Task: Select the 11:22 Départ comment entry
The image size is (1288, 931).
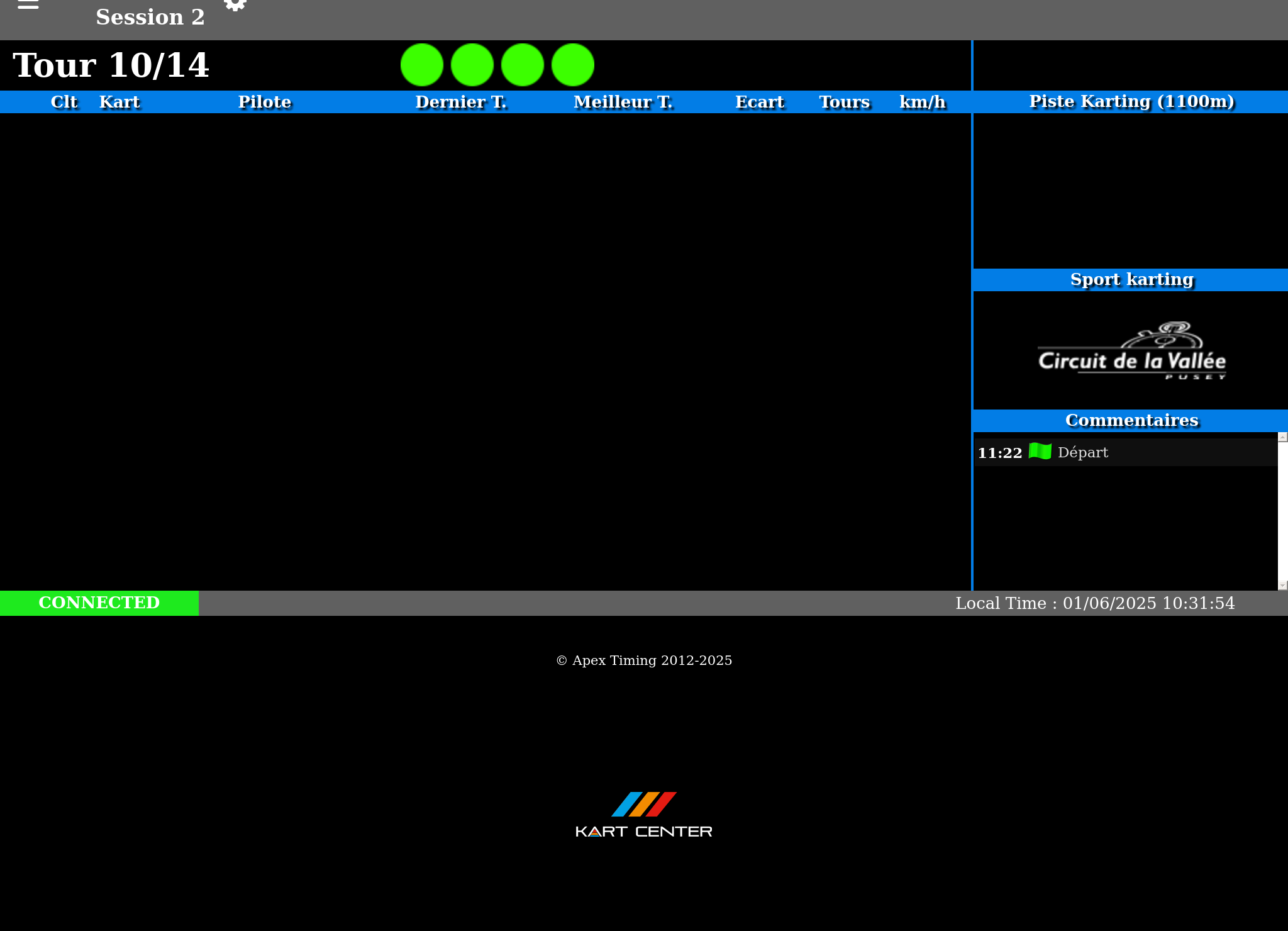Action: pos(1126,452)
